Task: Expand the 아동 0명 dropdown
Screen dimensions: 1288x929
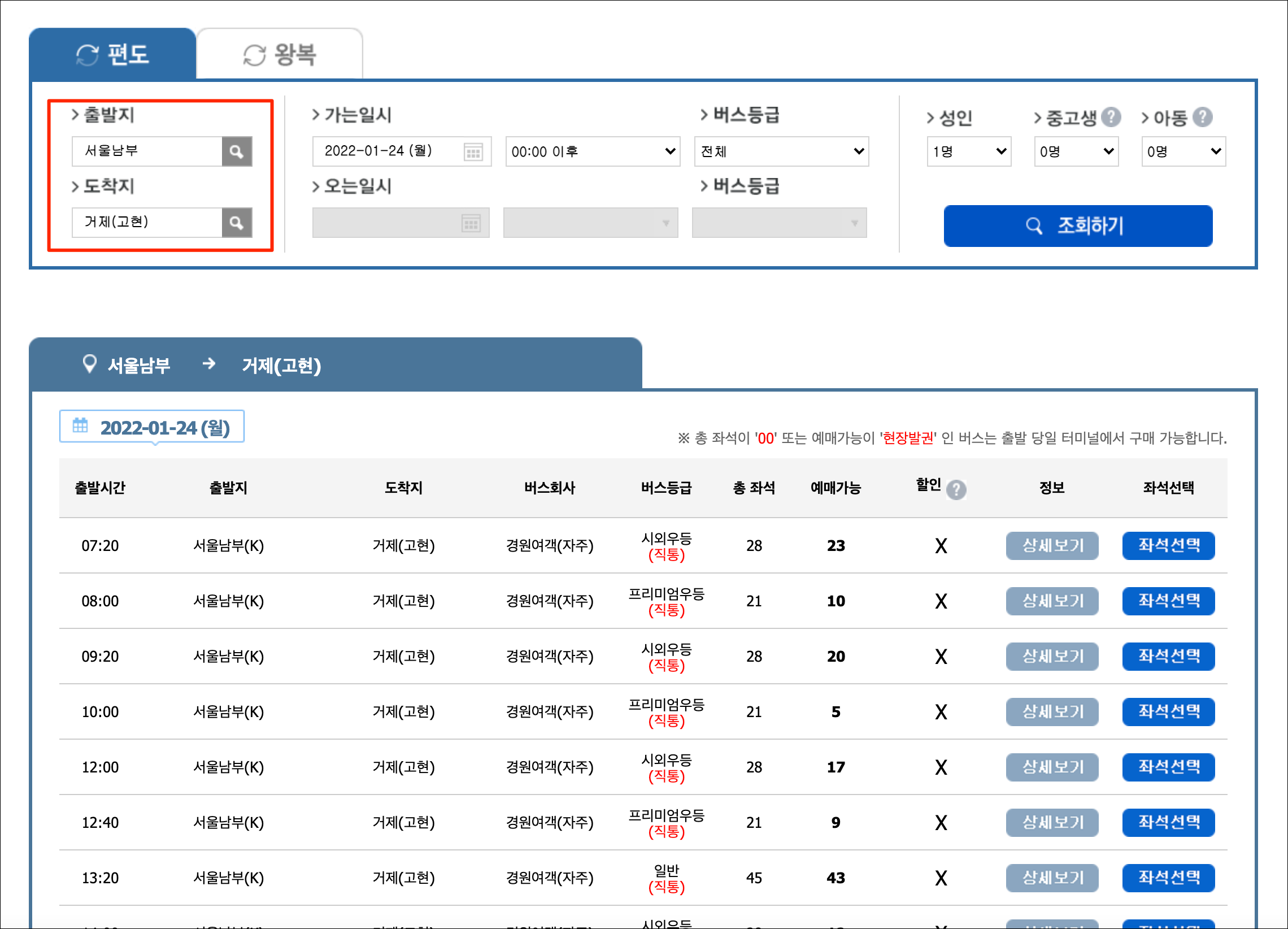Action: [1183, 151]
